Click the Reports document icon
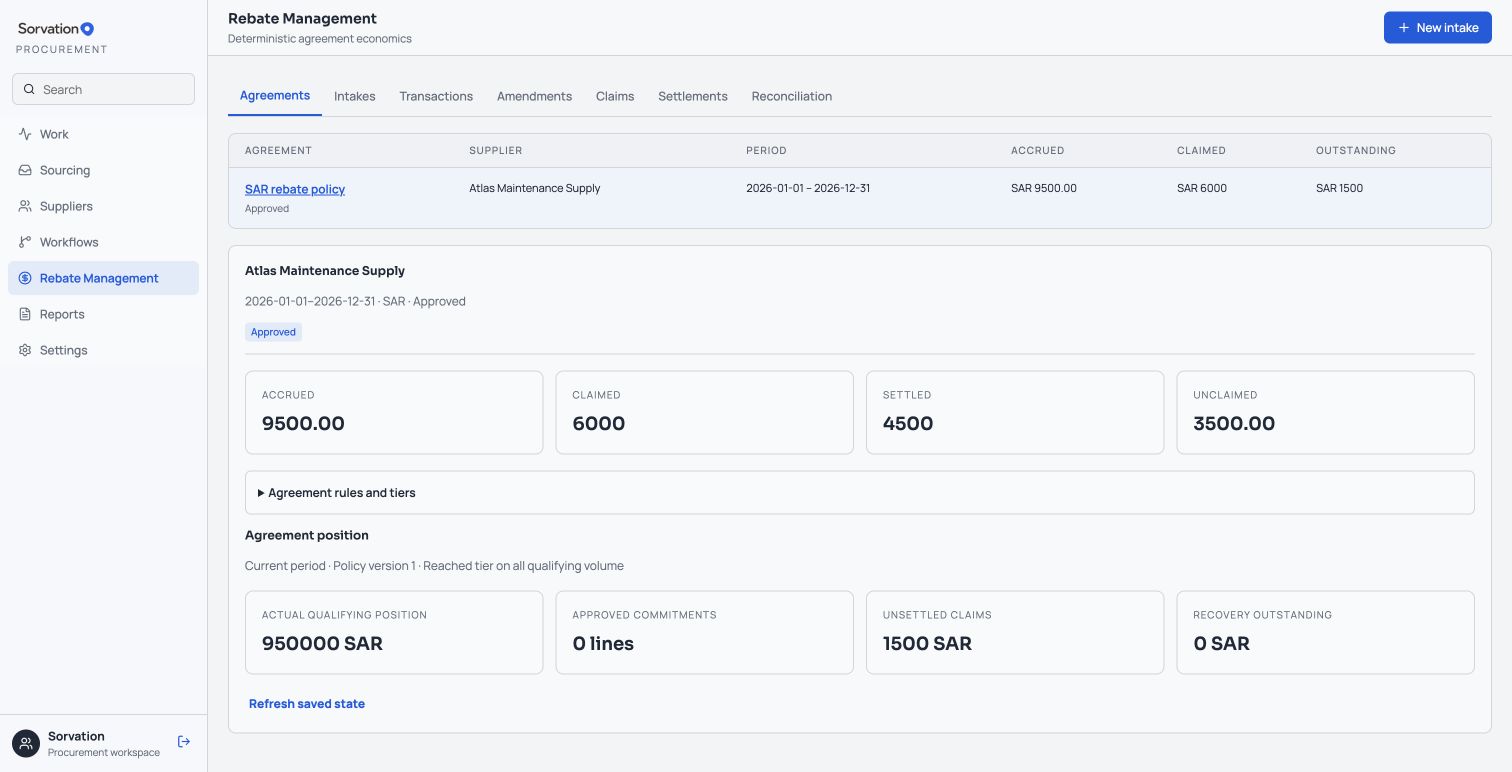 (x=25, y=314)
